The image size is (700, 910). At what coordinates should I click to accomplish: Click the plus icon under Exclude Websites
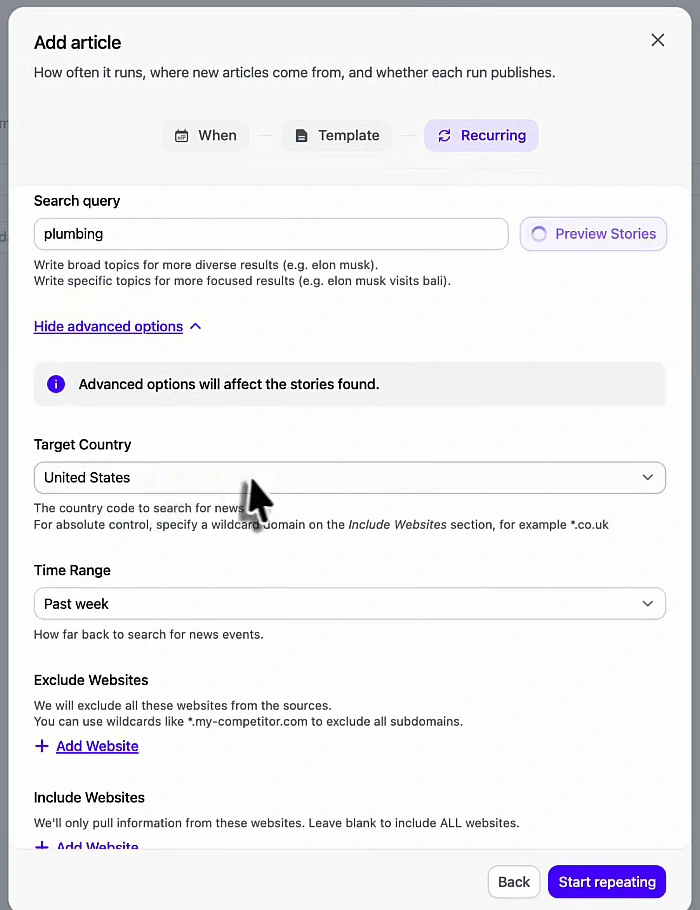tap(41, 746)
